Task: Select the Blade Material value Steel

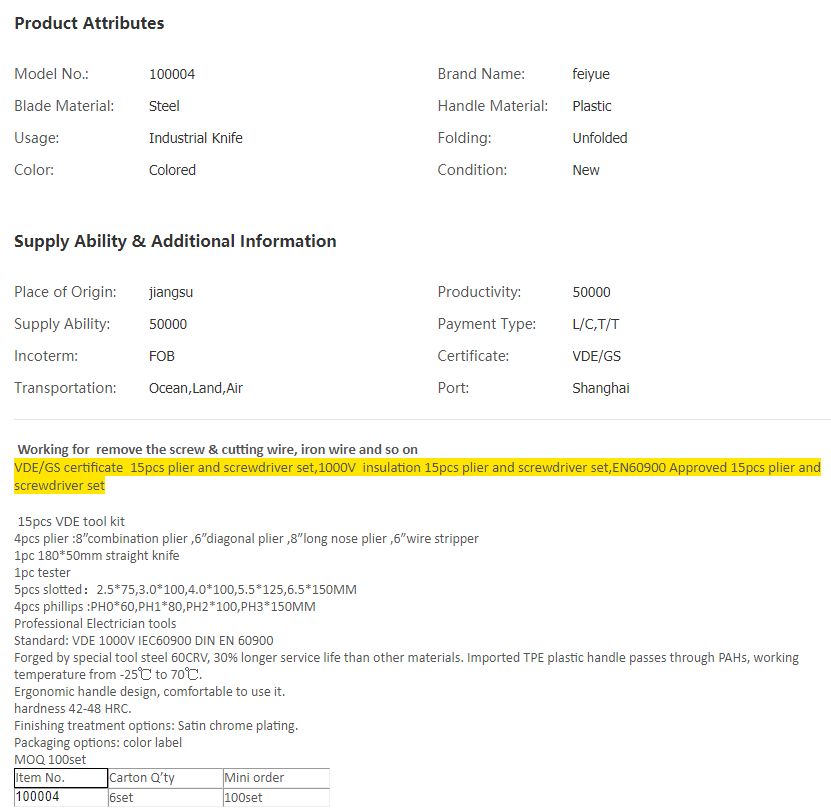Action: tap(164, 106)
